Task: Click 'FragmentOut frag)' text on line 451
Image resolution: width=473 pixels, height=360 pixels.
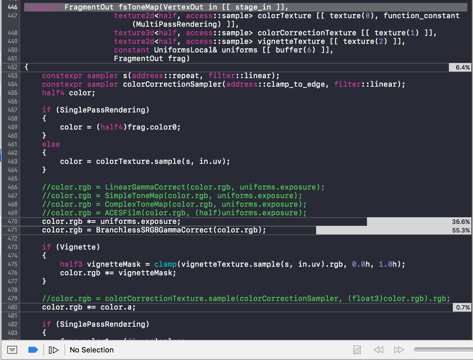Action: click(x=152, y=59)
